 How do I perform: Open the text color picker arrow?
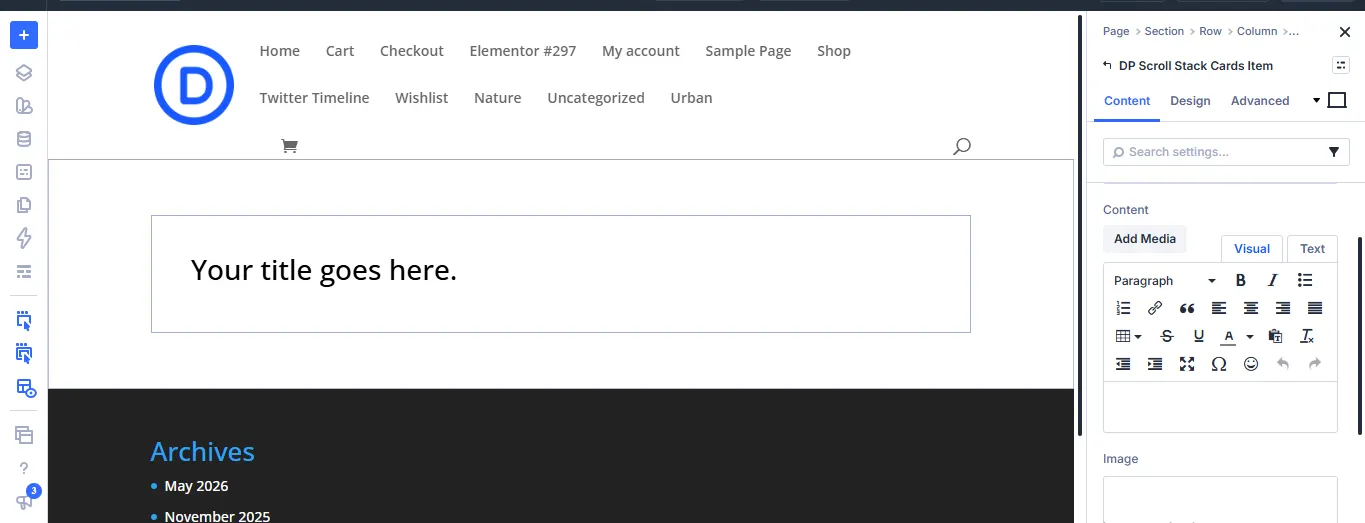coord(1250,337)
